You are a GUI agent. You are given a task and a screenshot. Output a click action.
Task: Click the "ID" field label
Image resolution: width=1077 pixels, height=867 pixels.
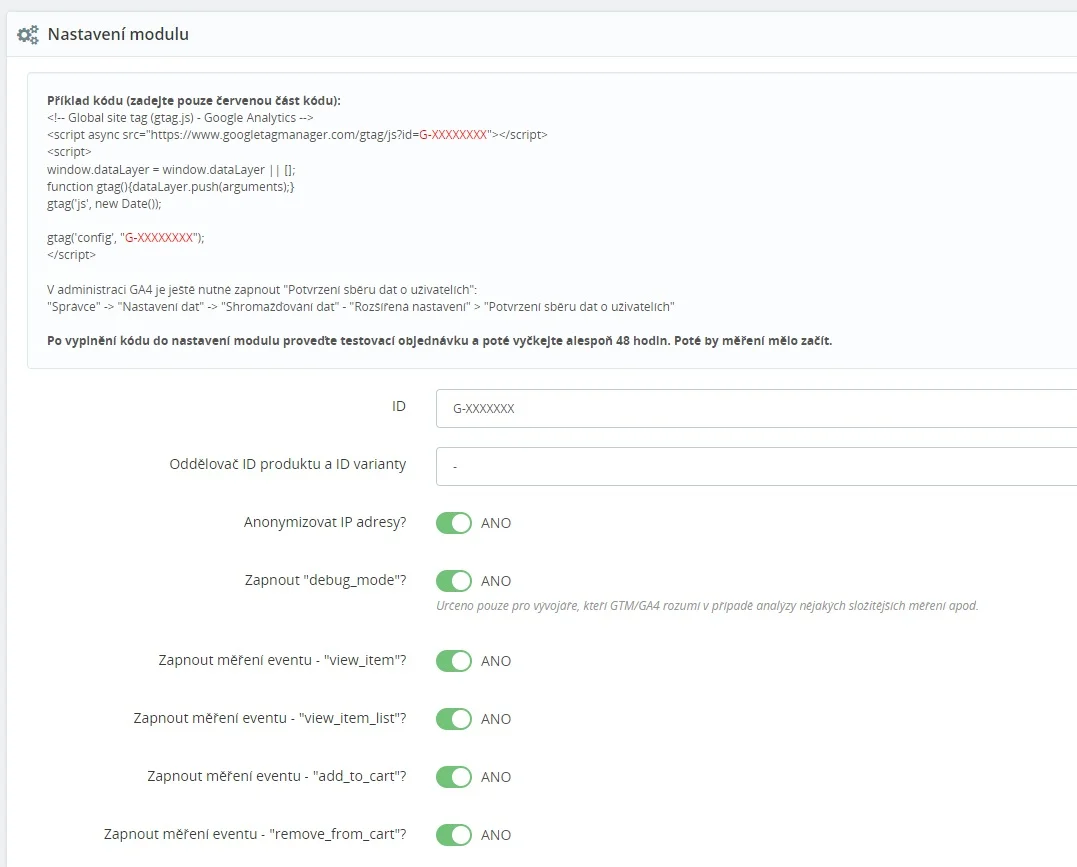pyautogui.click(x=398, y=407)
